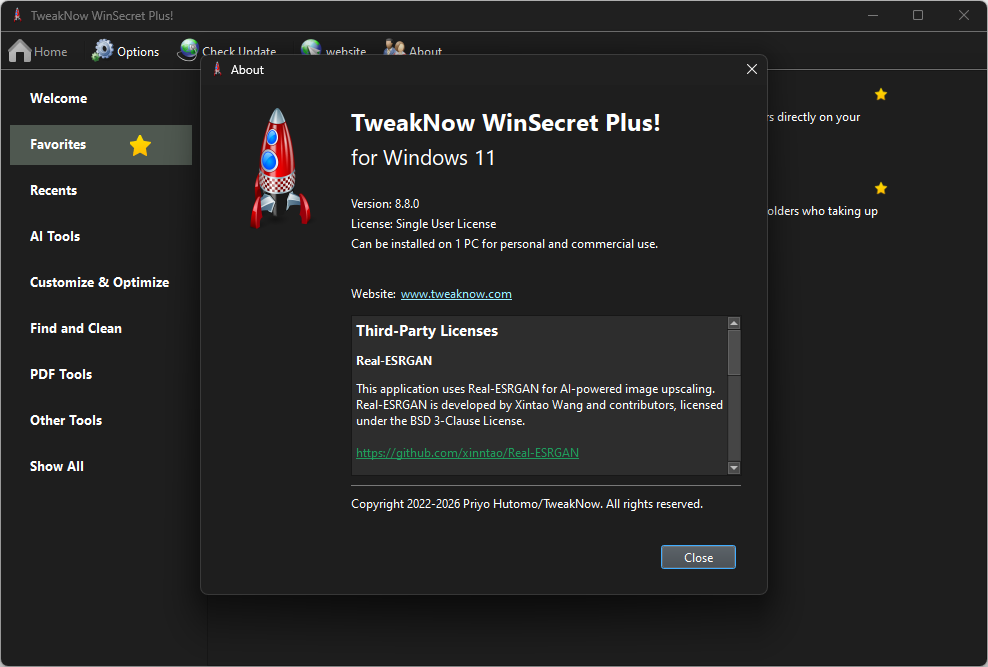Click the rocket logo in About dialog
Screen dimensions: 988x667
[279, 168]
